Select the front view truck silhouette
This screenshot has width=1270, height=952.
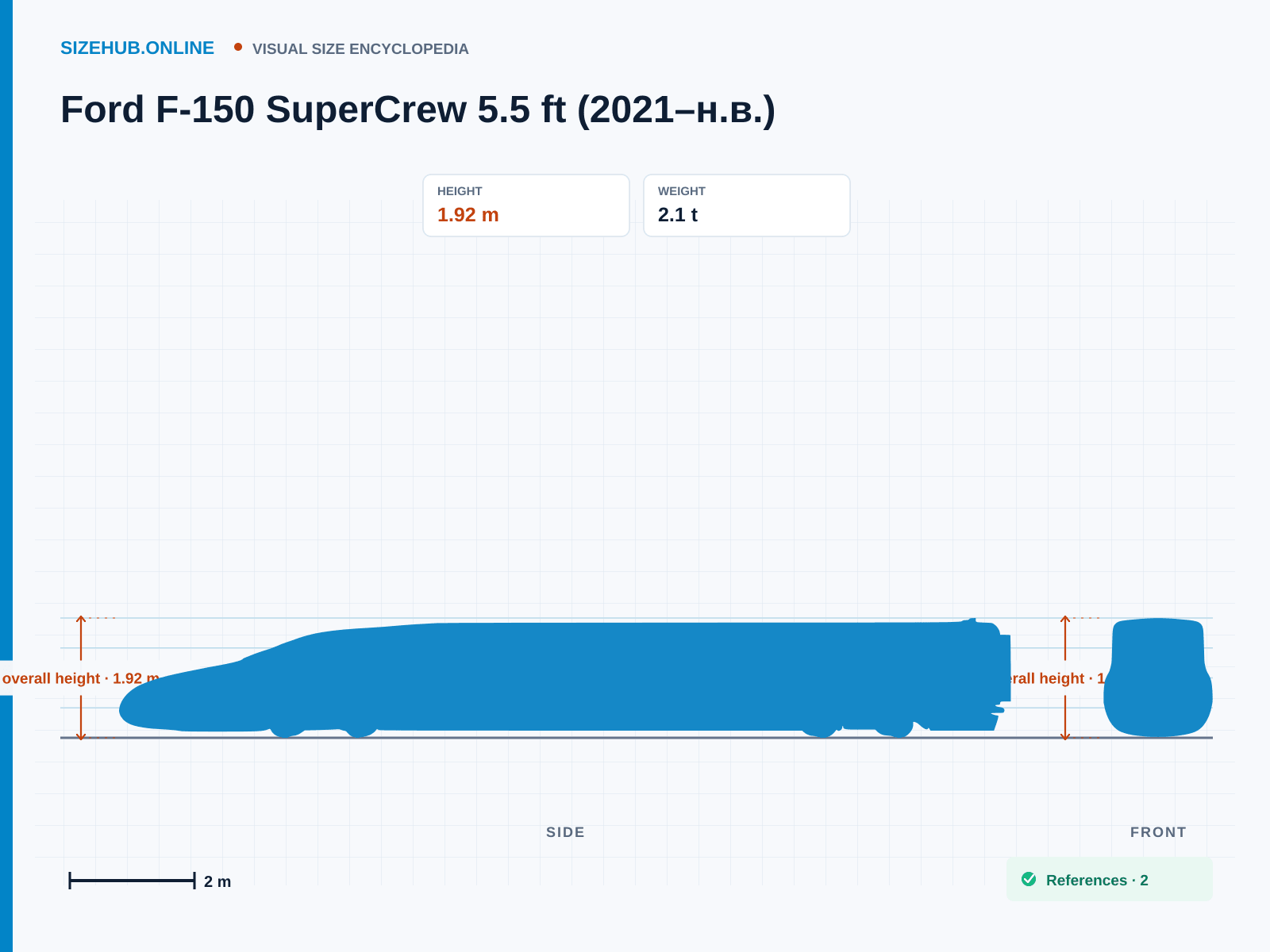[1158, 678]
